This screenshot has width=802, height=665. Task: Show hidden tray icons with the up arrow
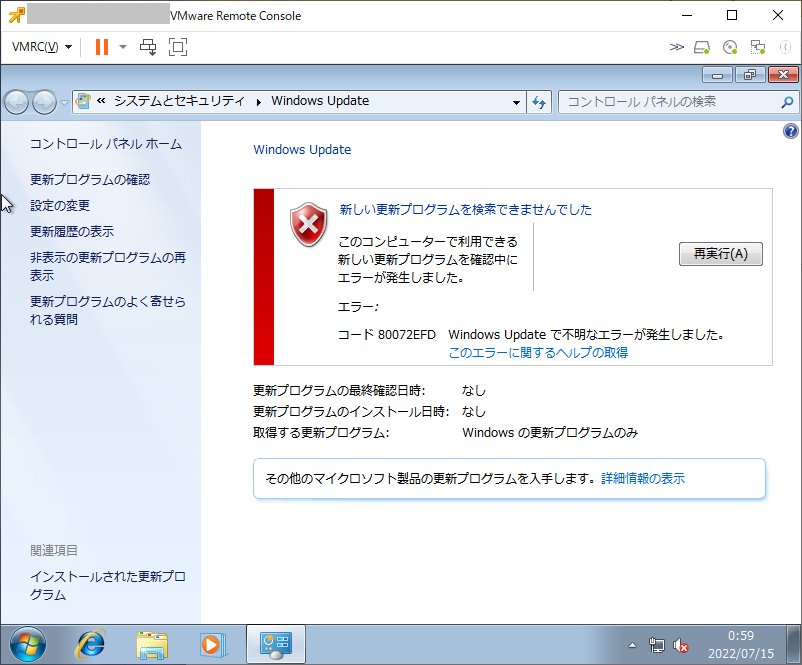click(632, 646)
